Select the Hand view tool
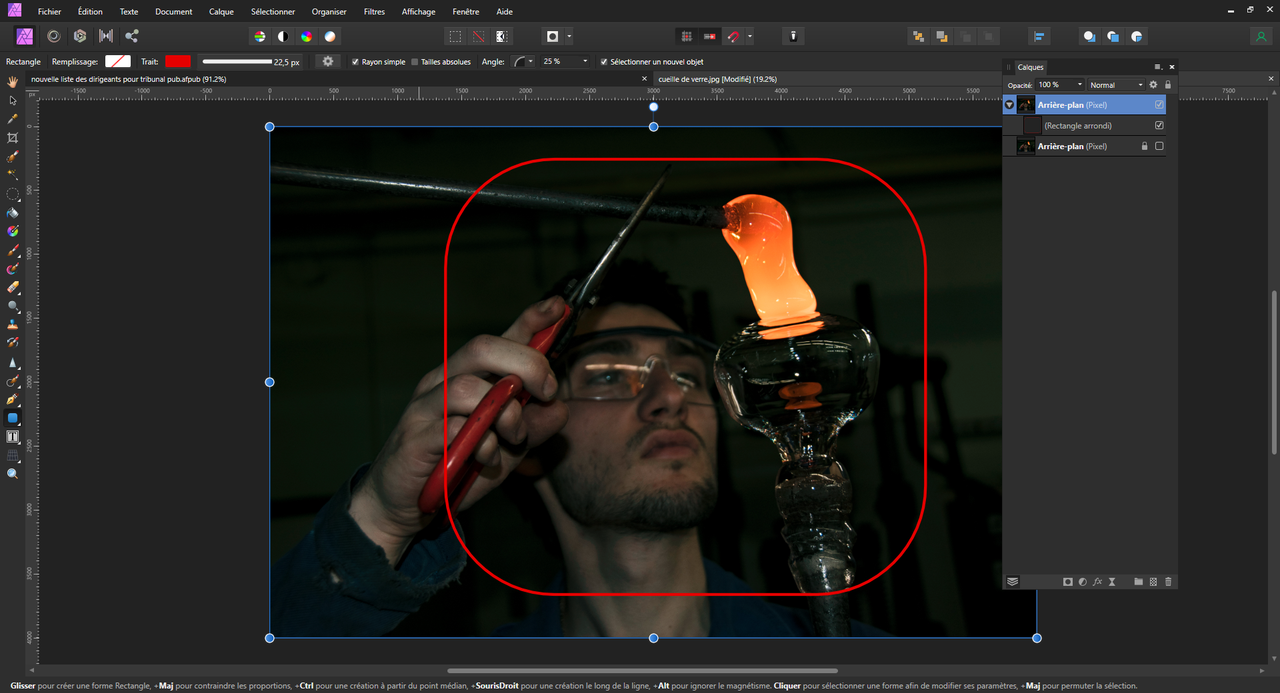This screenshot has width=1280, height=693. tap(13, 81)
